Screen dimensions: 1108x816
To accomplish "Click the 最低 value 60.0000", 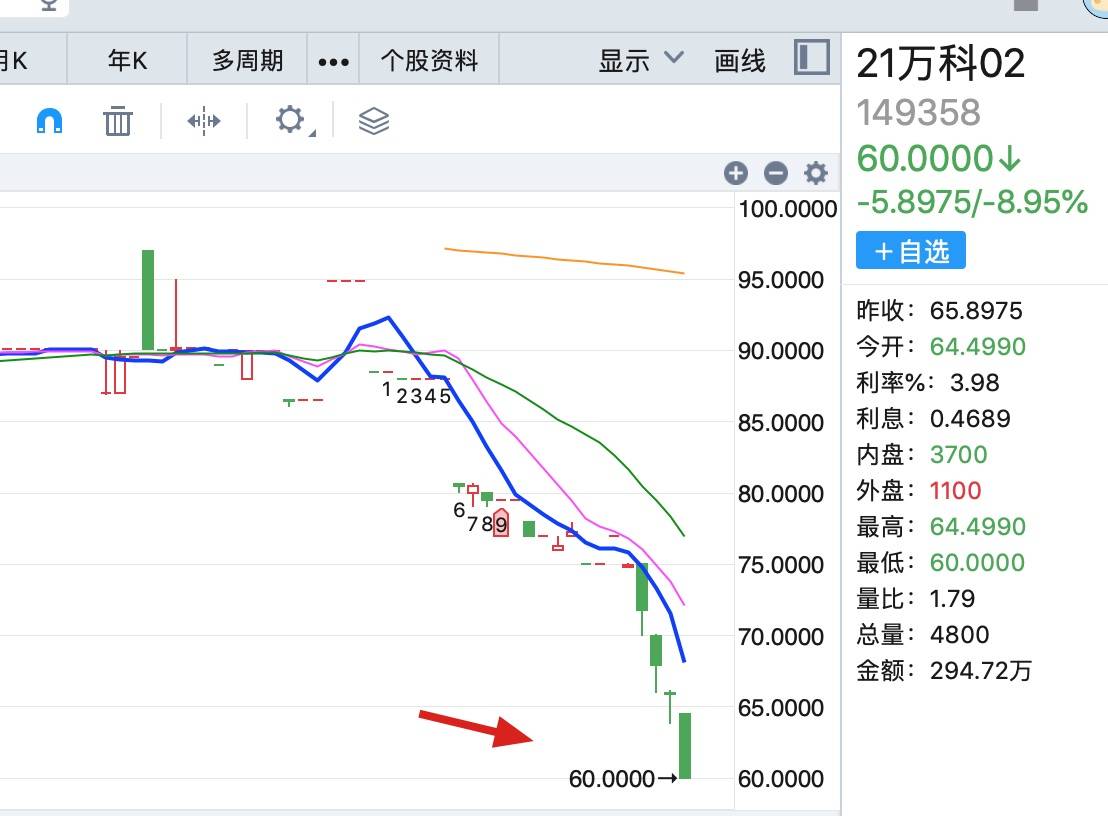I will [977, 562].
